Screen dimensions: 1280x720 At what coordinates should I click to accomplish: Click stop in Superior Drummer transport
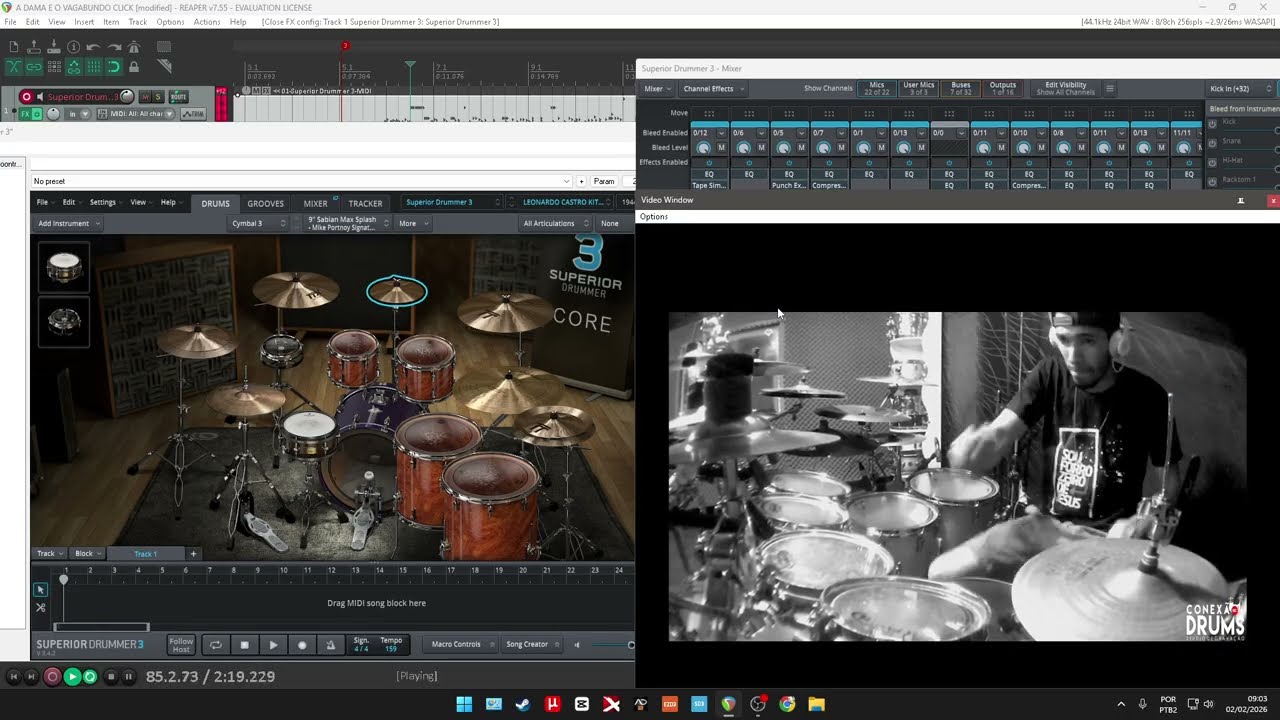(x=244, y=645)
